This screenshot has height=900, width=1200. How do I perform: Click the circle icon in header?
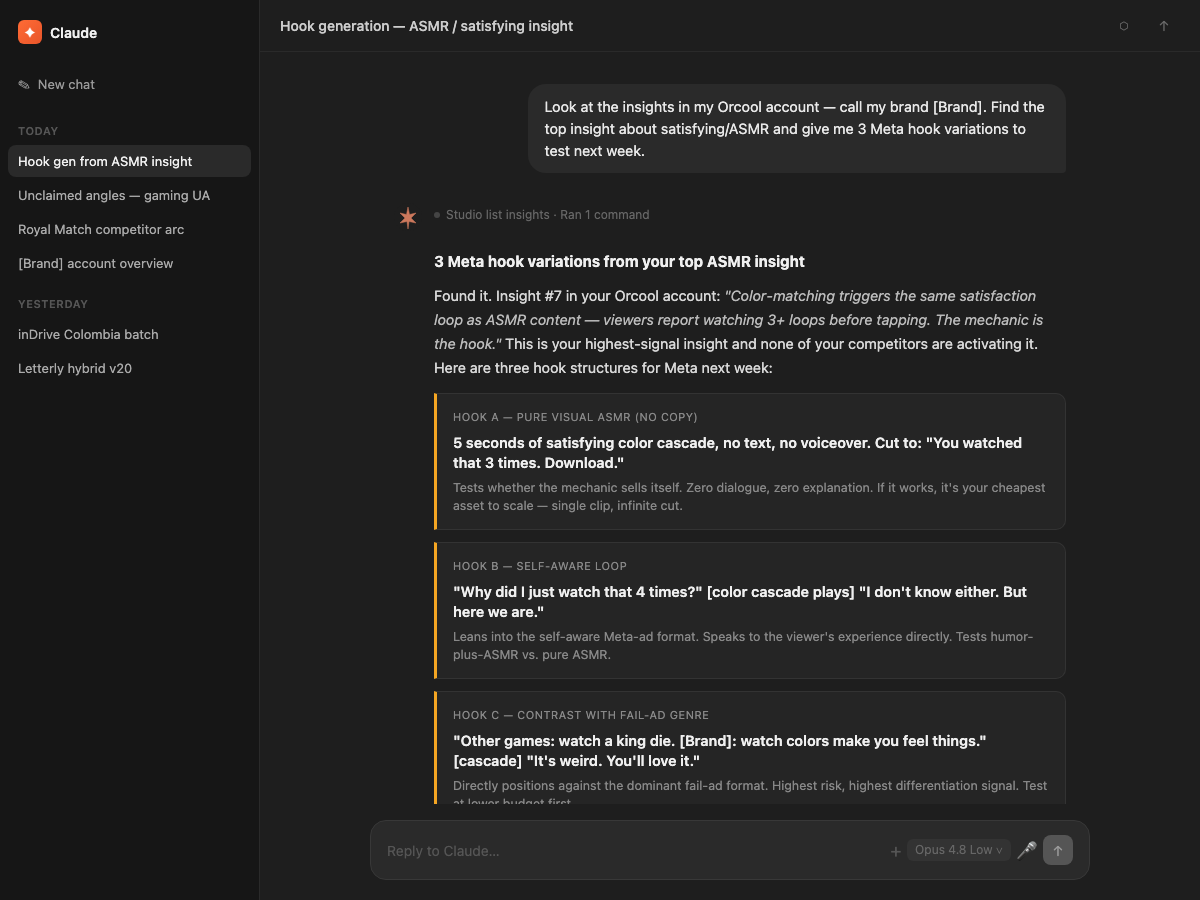pyautogui.click(x=1124, y=26)
